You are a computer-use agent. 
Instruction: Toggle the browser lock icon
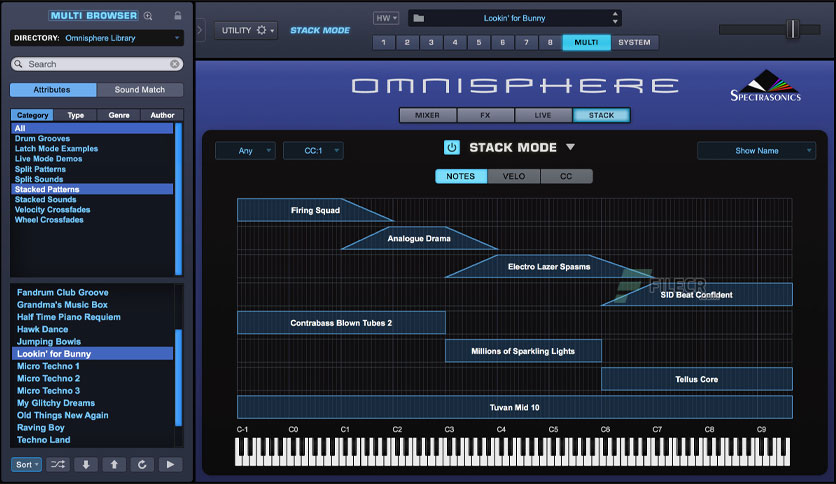178,15
